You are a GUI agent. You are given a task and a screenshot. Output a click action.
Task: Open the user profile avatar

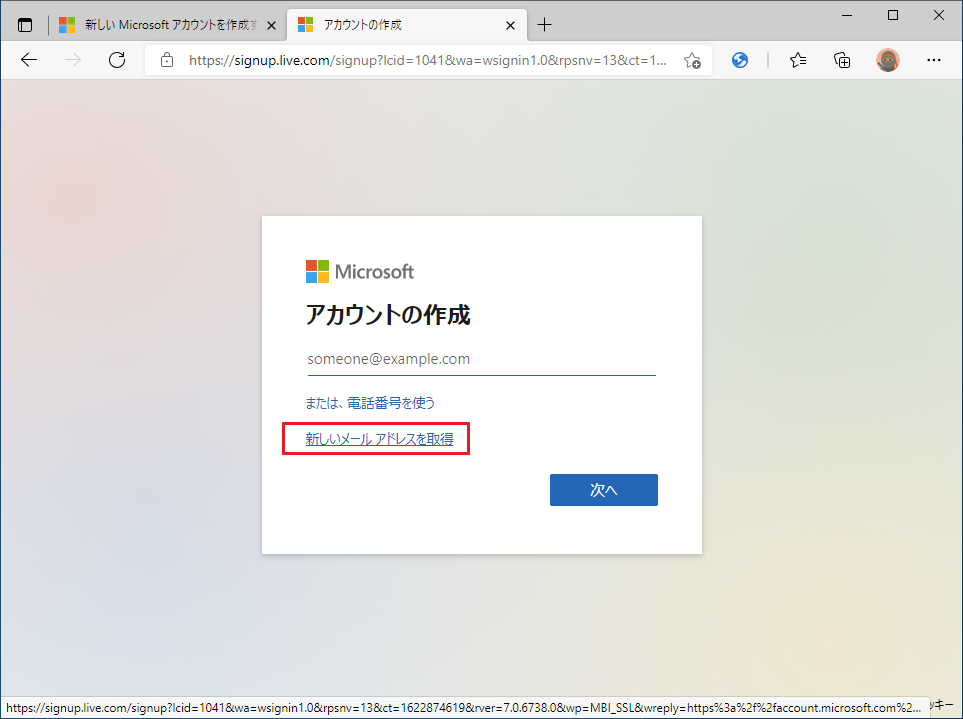[887, 60]
